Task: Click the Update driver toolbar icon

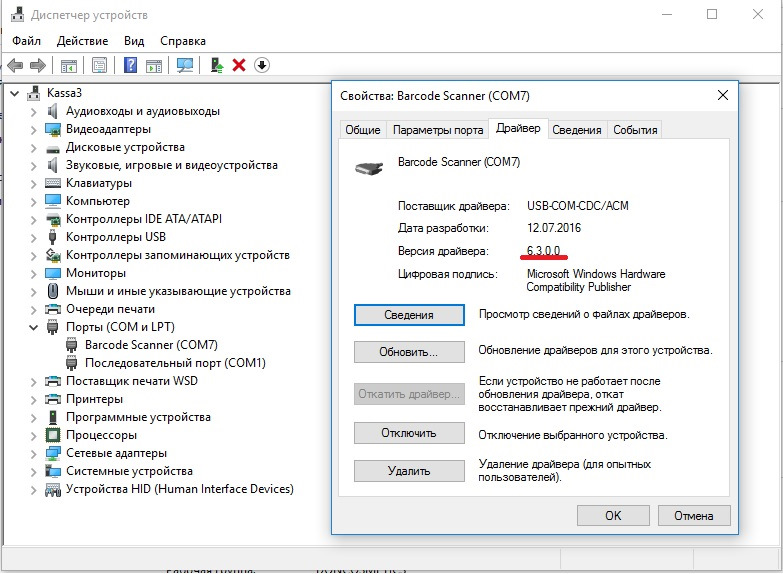Action: tap(216, 65)
